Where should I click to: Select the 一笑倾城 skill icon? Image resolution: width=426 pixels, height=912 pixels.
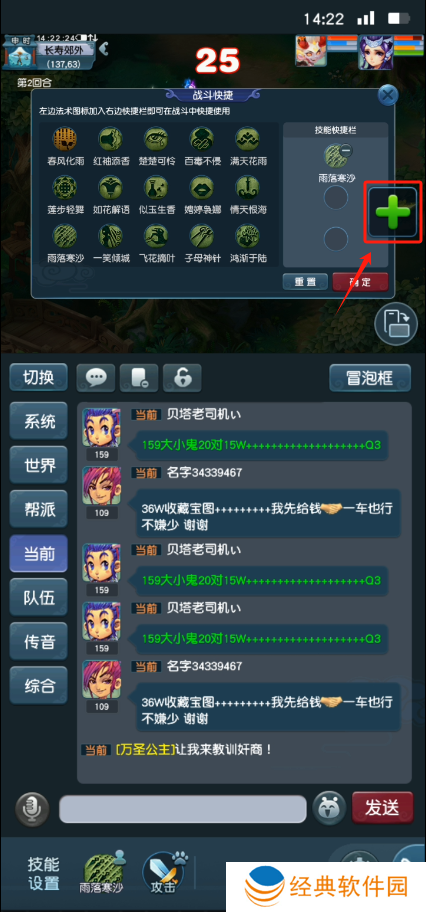(111, 235)
